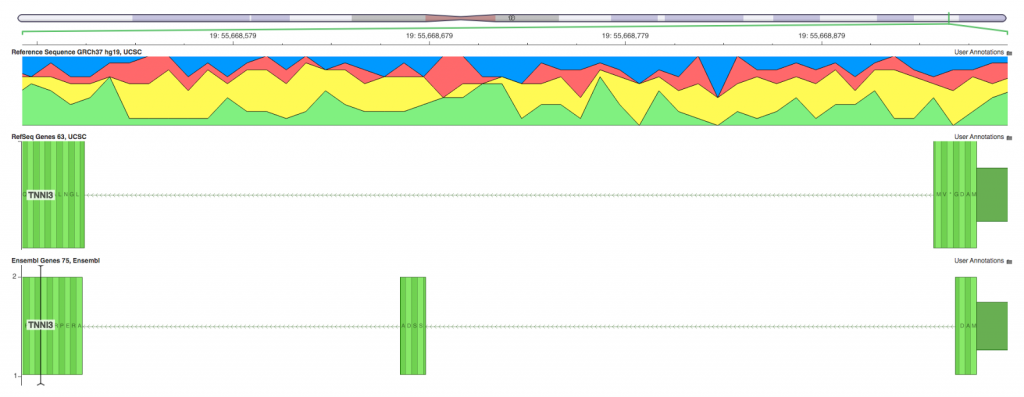This screenshot has width=1024, height=397.
Task: Click ruler coordinate 19: 55,668,879
Action: (x=822, y=37)
